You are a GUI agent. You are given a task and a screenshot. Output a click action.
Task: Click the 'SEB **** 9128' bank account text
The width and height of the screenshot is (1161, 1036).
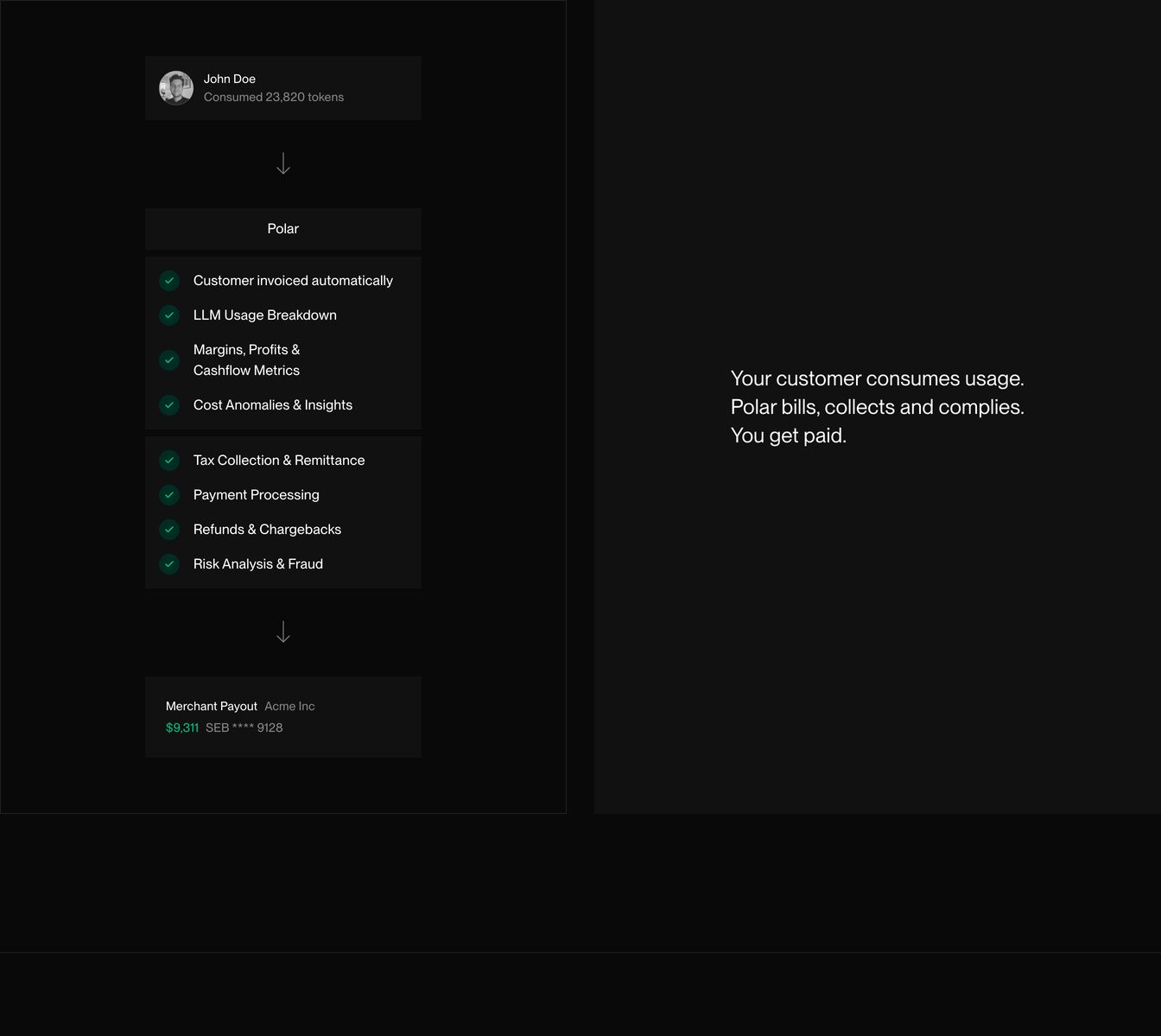[244, 728]
